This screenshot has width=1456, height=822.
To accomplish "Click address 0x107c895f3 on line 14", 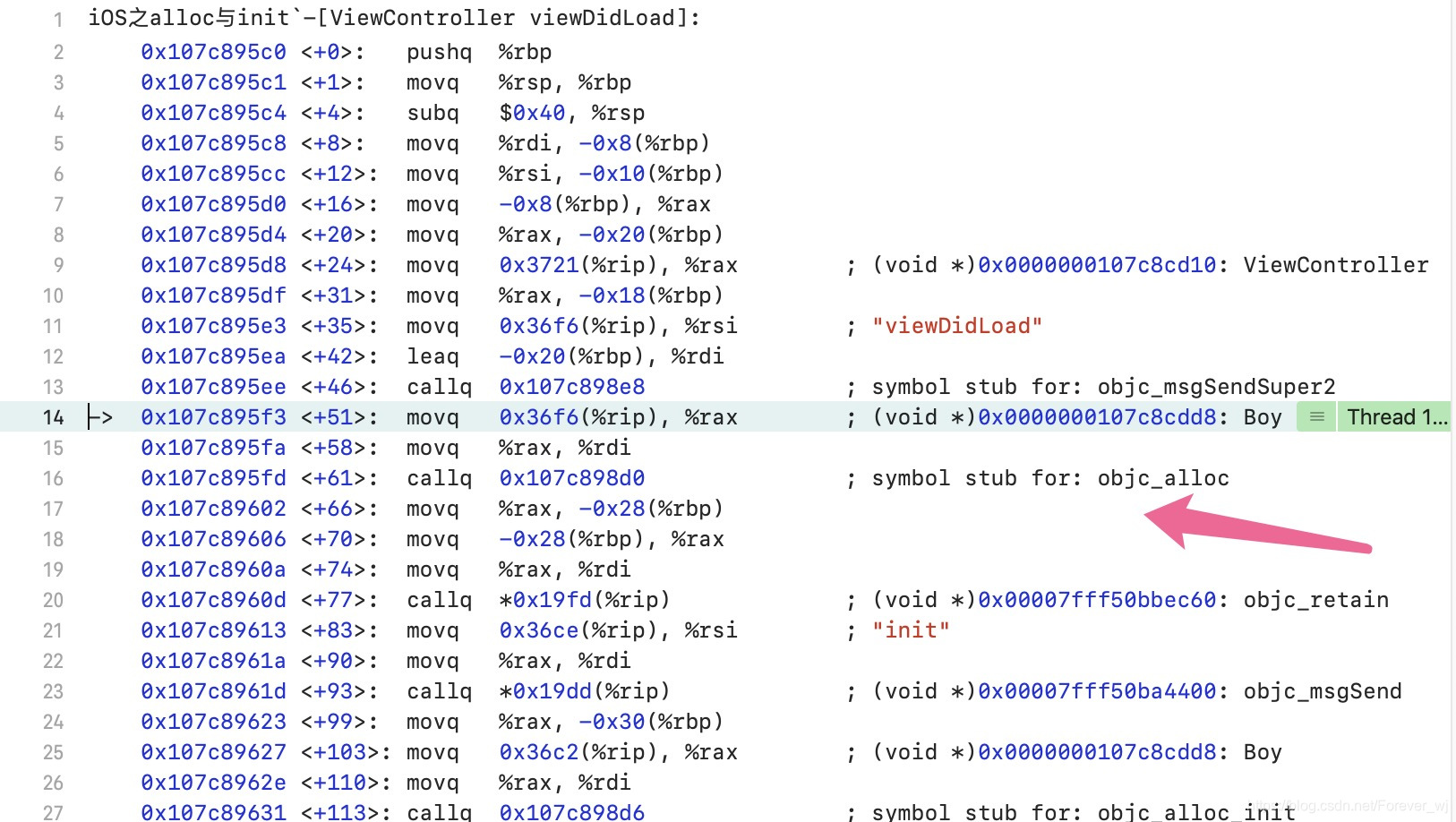I will [x=213, y=417].
